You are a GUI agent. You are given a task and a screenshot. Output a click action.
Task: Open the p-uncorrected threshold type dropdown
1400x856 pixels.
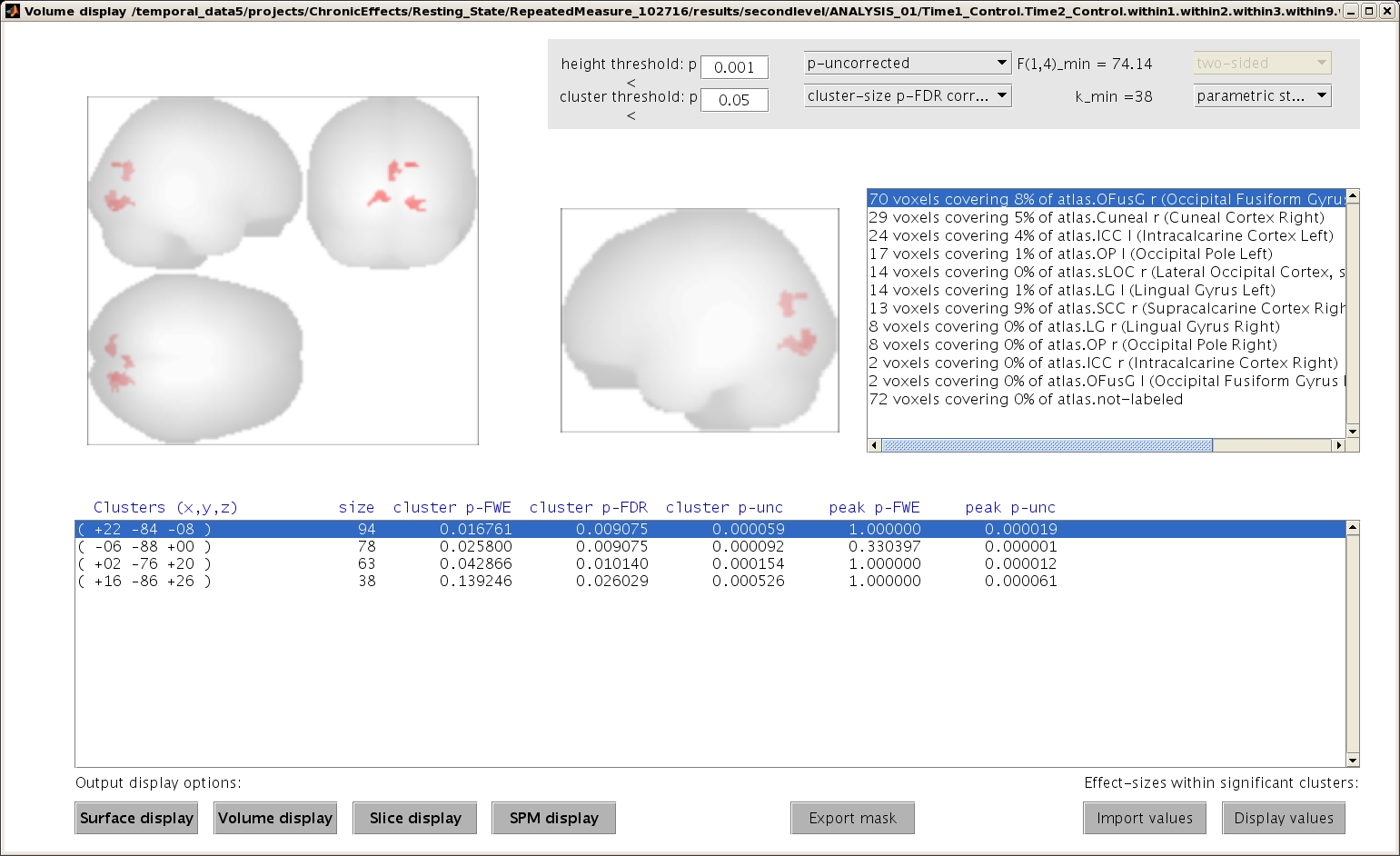[x=907, y=63]
